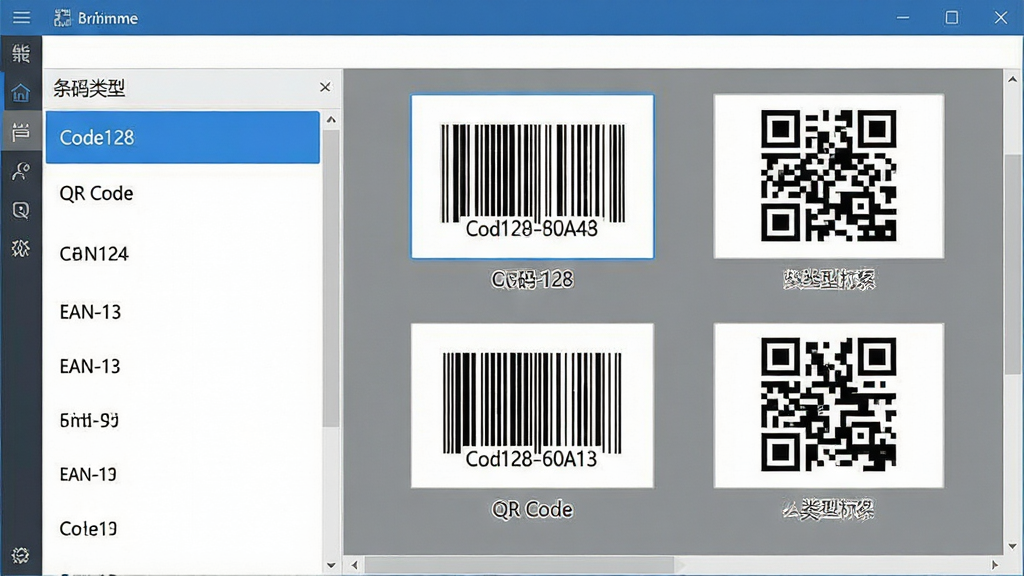Select CBN124 list entry
This screenshot has width=1024, height=576.
(183, 253)
